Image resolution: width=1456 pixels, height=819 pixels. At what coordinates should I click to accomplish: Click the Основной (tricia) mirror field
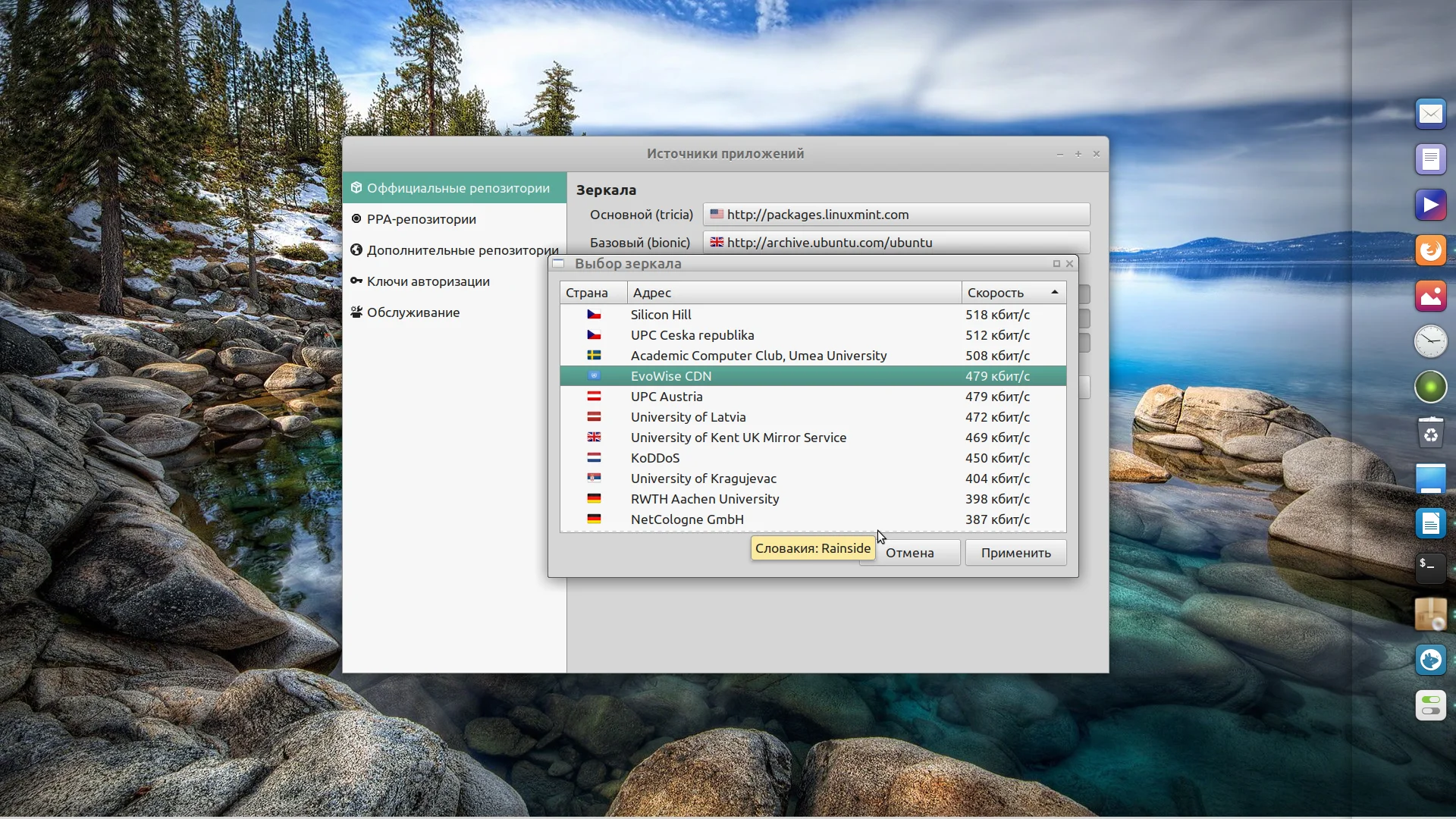click(x=896, y=215)
